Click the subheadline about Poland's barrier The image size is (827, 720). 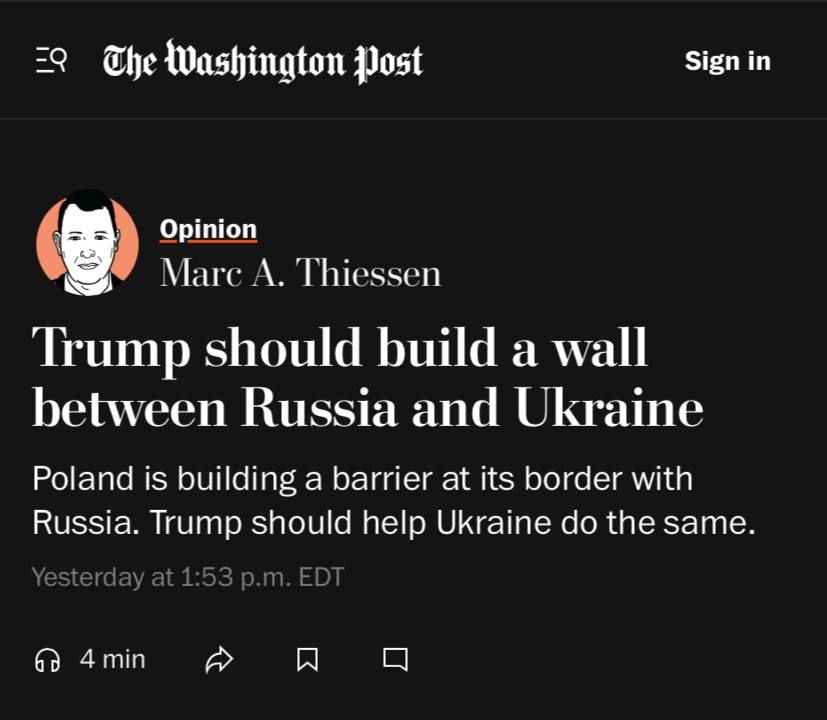coord(393,500)
